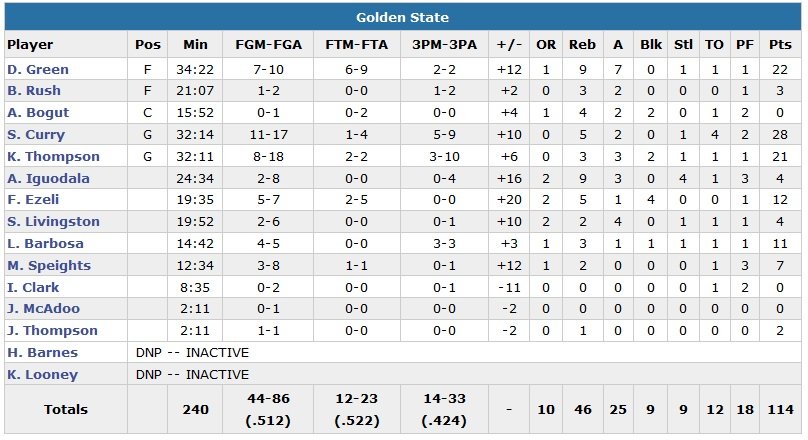The image size is (808, 440).
Task: Open J. McAdoo player page
Action: pos(43,309)
